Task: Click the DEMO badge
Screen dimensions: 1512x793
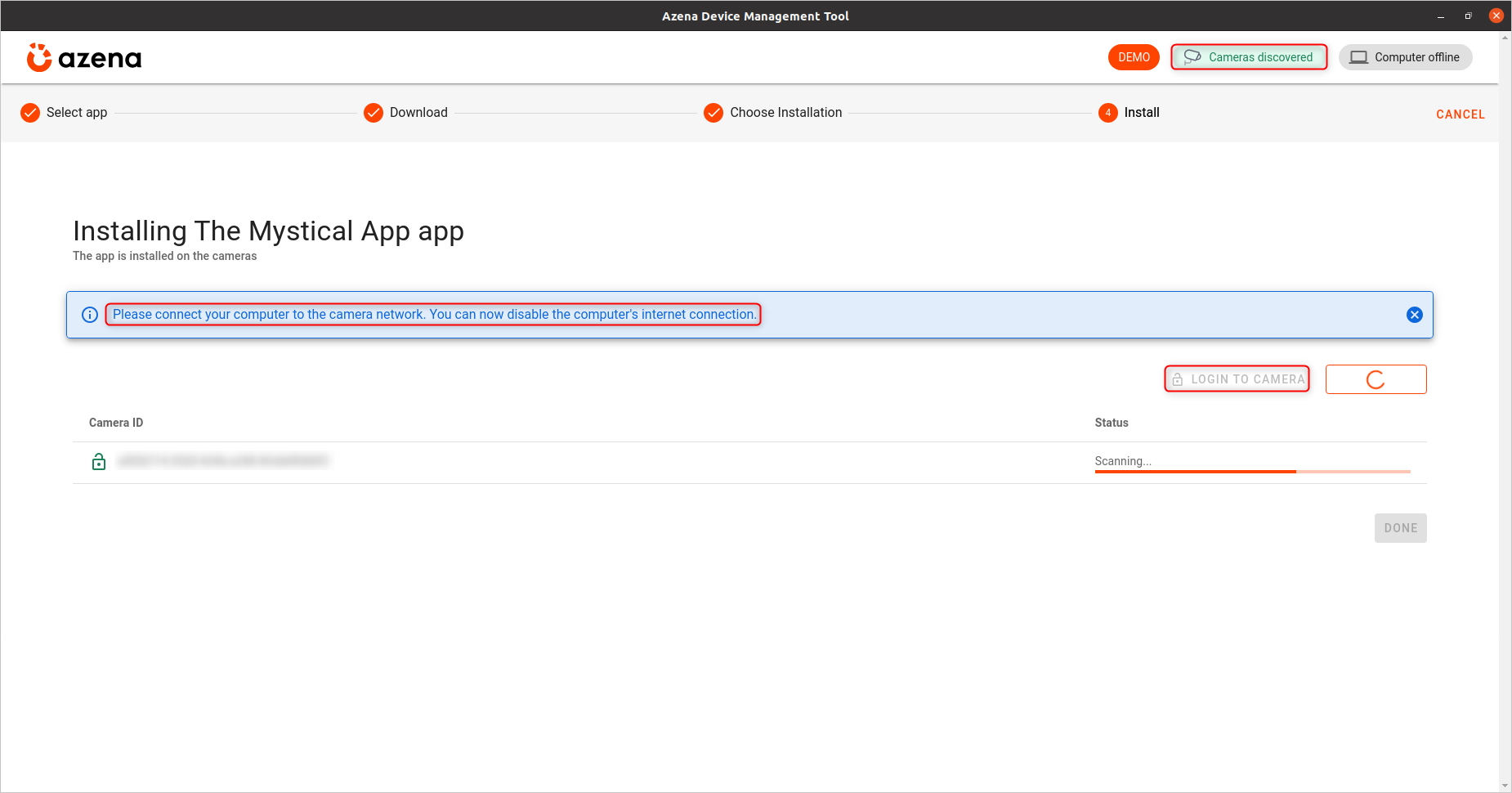Action: (x=1134, y=57)
